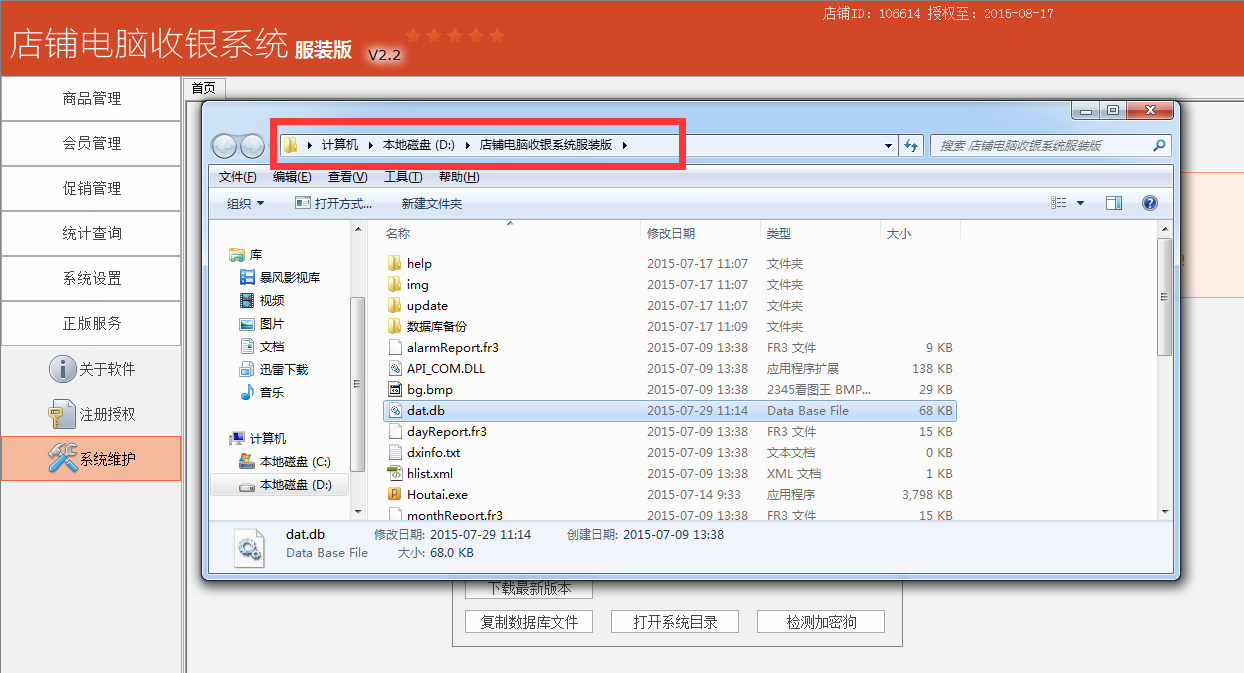This screenshot has height=673, width=1244.
Task: Open the 文件(F) menu
Action: click(x=238, y=177)
